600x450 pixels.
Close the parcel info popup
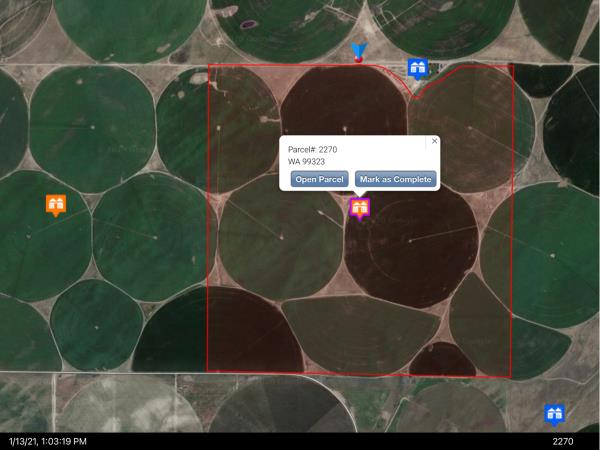(x=434, y=142)
